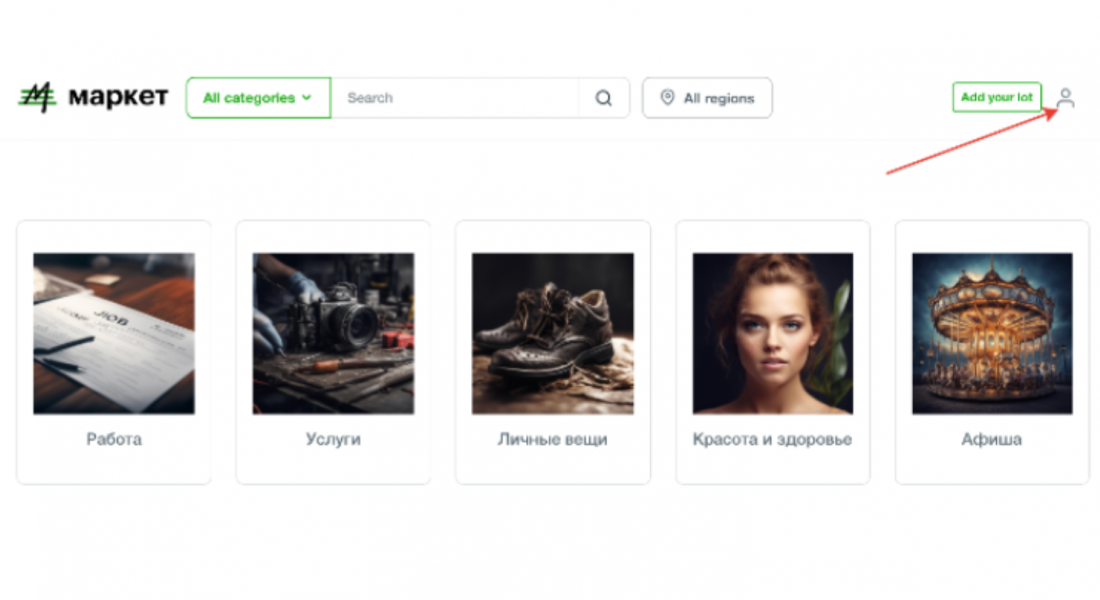Expand the chevron beside All categories
This screenshot has width=1100, height=600.
pyautogui.click(x=307, y=98)
